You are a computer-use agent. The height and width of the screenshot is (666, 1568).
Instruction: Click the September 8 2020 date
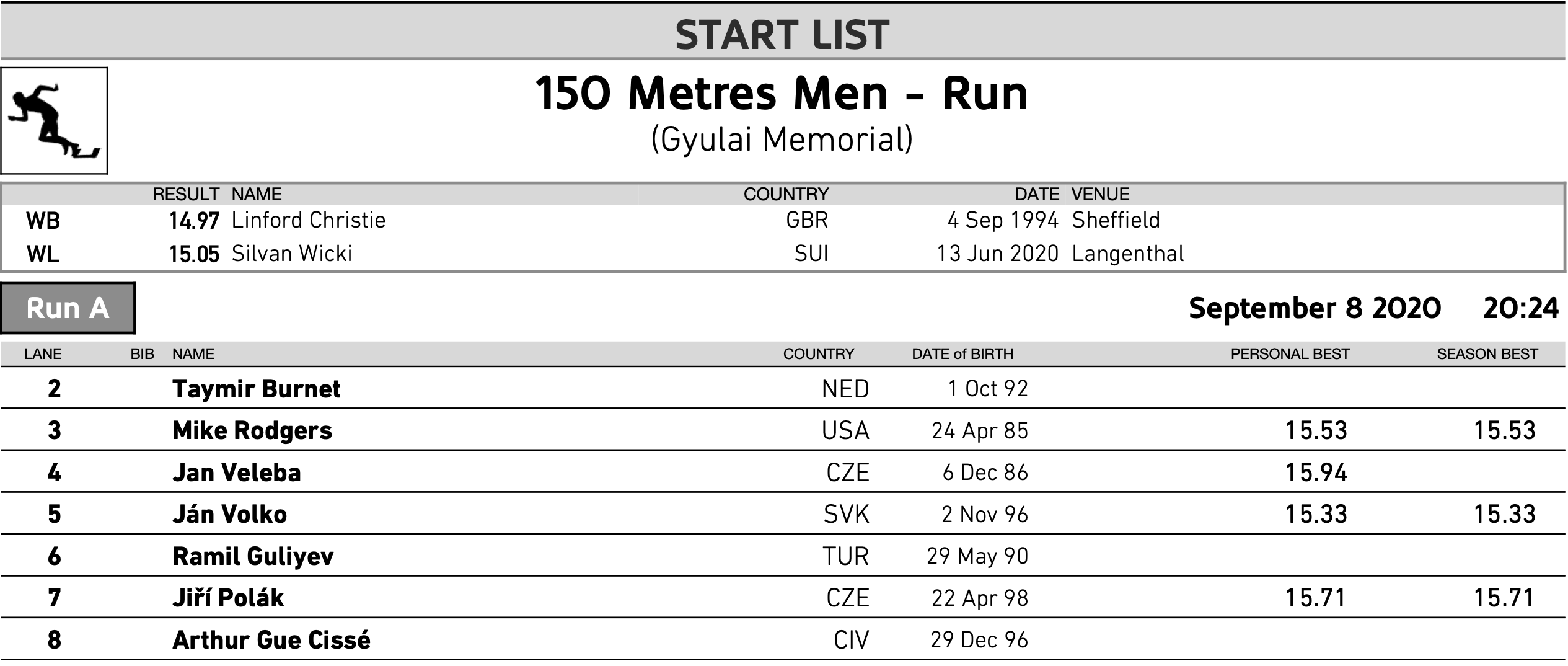(x=1315, y=308)
